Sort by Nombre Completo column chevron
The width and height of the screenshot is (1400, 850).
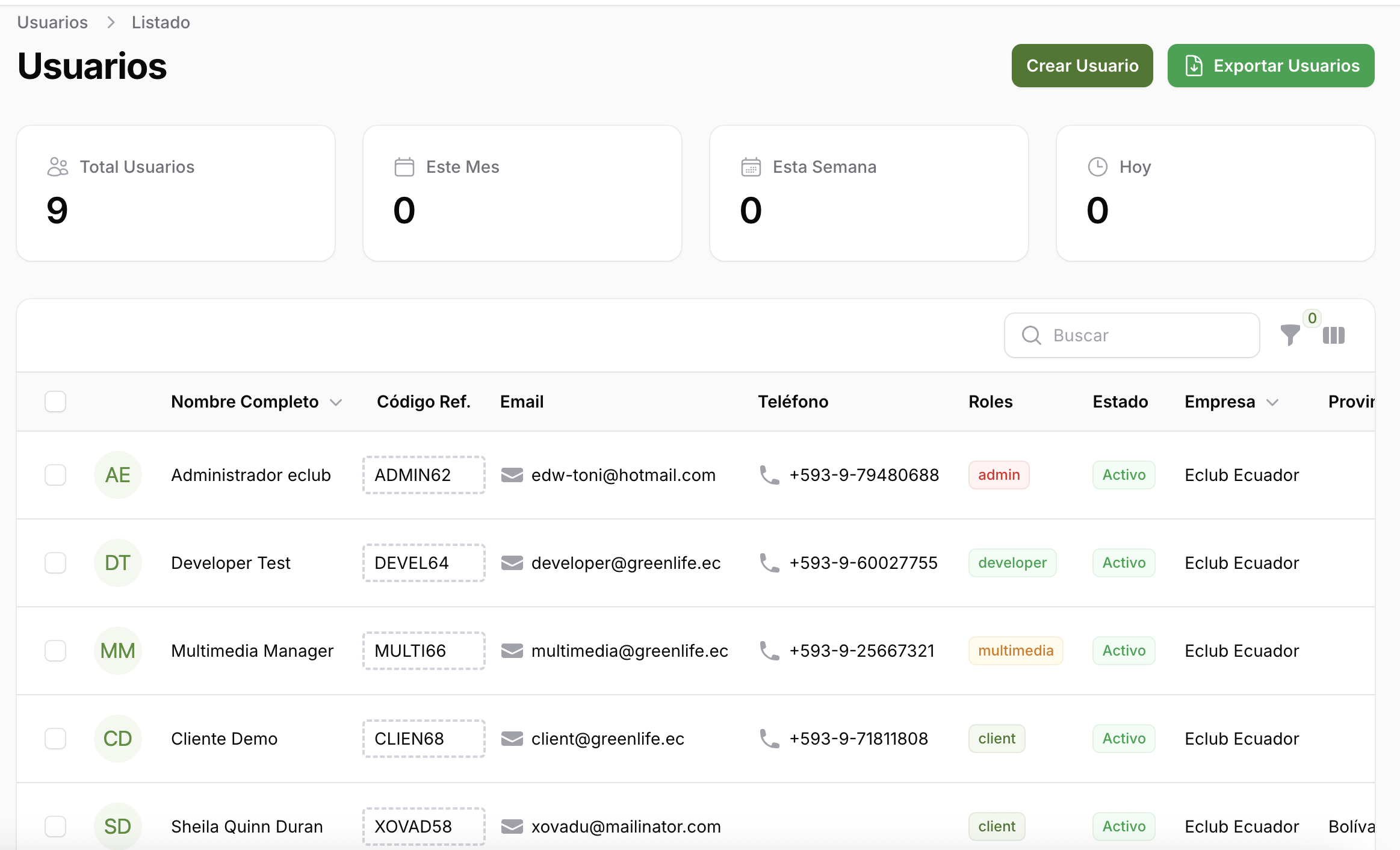coord(336,402)
